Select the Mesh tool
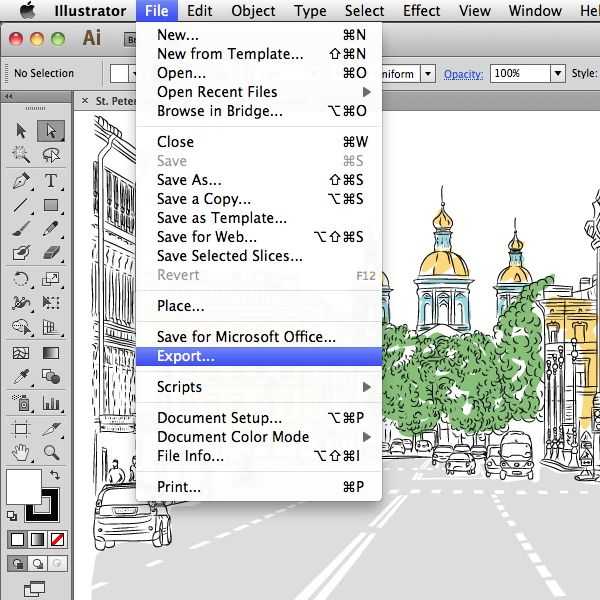The width and height of the screenshot is (600, 600). pos(21,353)
